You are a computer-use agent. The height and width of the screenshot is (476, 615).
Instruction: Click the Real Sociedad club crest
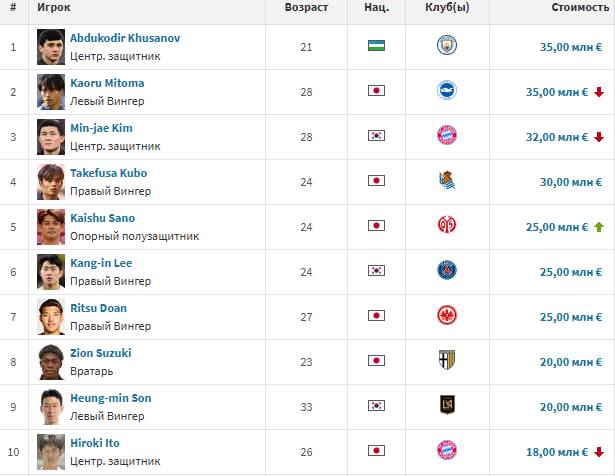[446, 181]
